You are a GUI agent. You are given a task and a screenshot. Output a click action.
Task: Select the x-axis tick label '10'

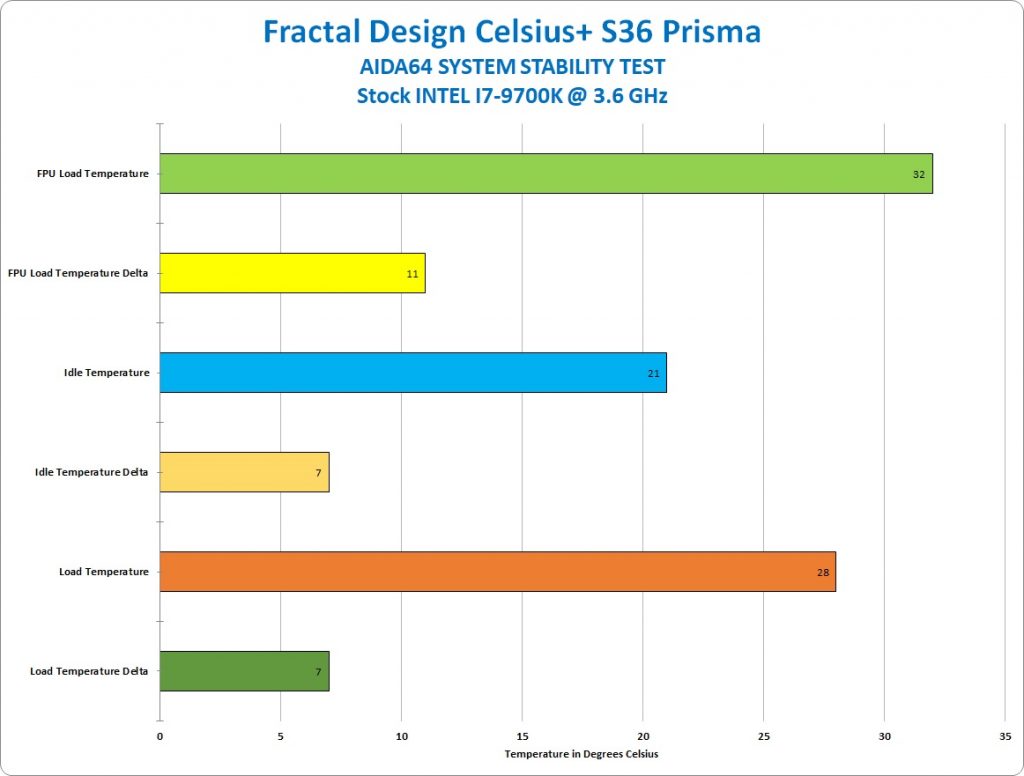pyautogui.click(x=402, y=737)
